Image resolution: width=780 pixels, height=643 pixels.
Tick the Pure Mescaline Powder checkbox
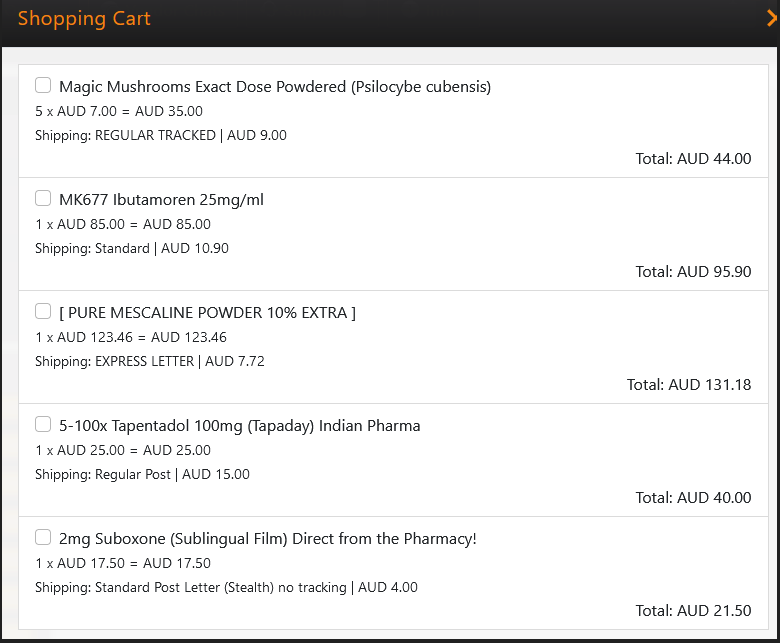point(43,311)
